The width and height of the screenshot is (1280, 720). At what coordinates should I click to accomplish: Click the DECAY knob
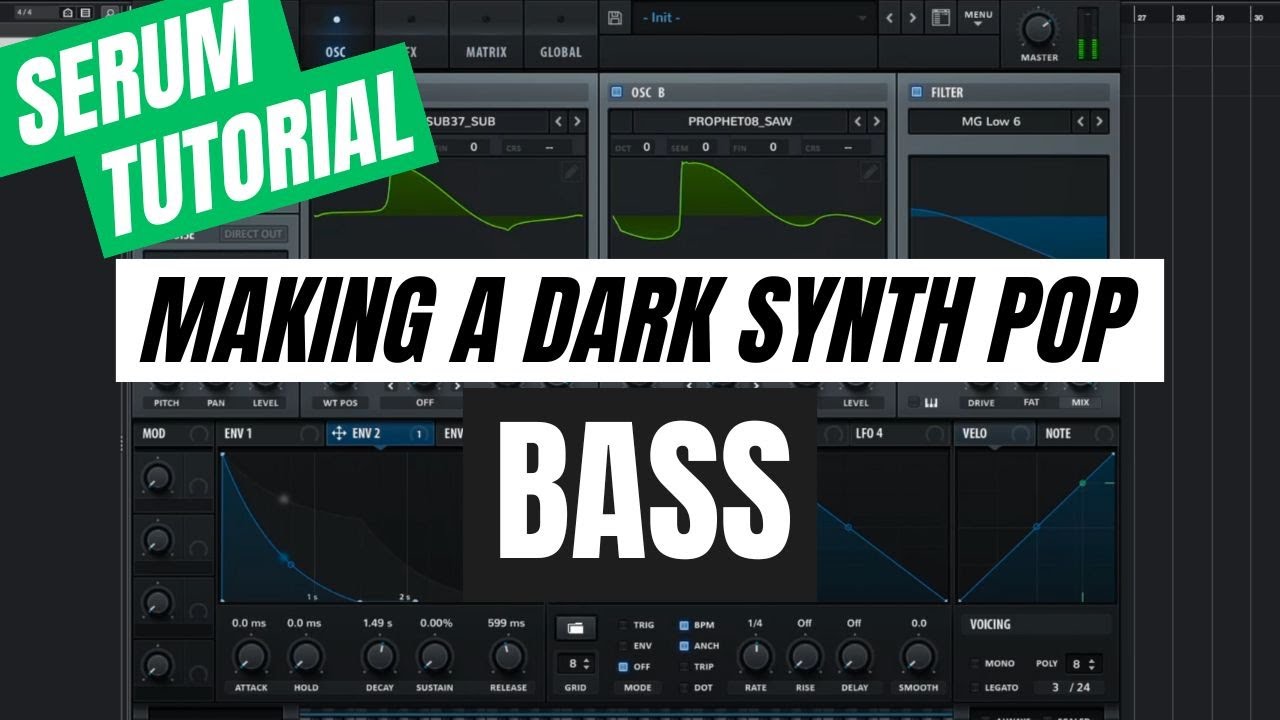(x=379, y=656)
